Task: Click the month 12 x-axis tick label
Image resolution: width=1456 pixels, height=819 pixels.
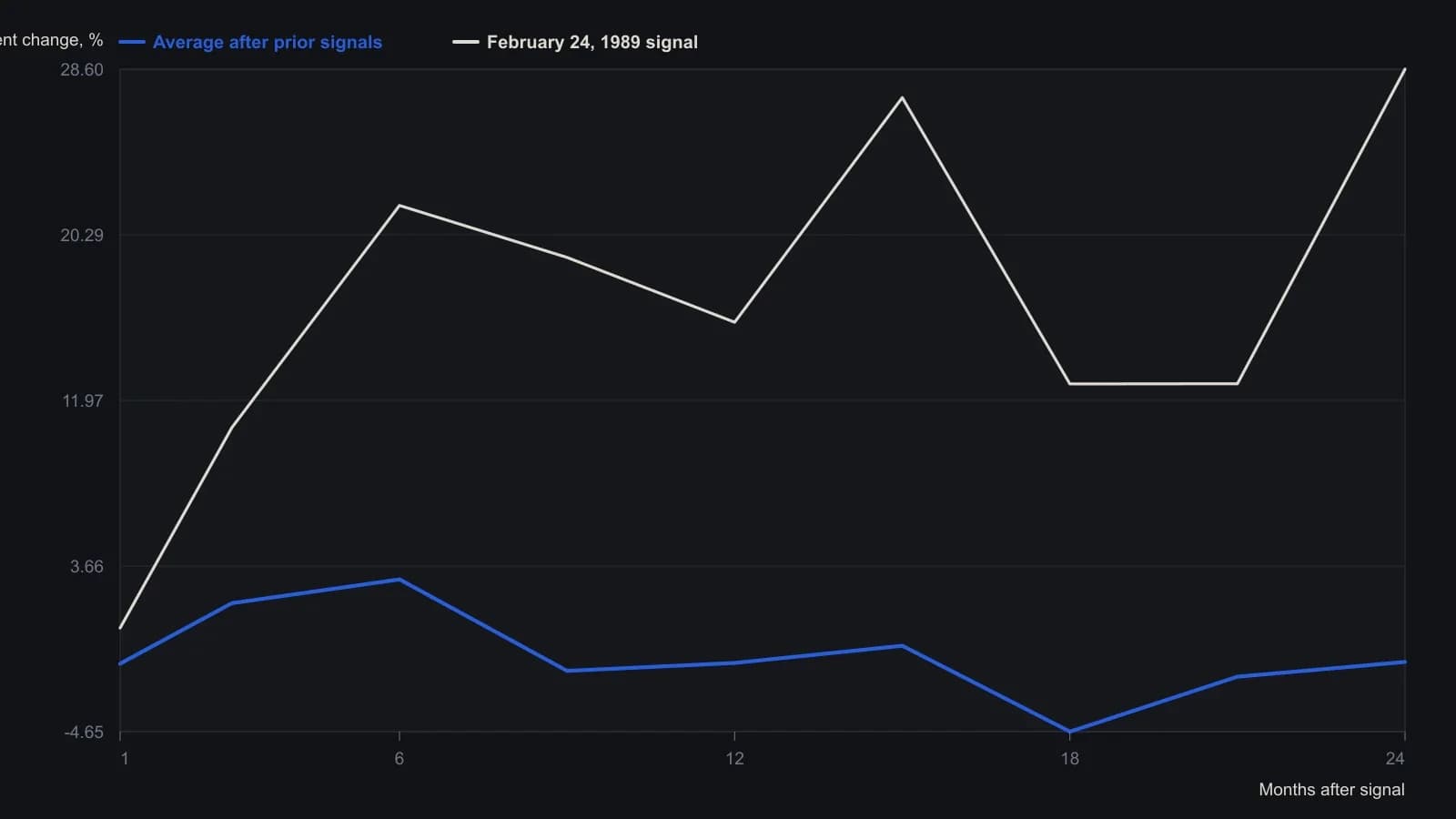Action: point(734,758)
